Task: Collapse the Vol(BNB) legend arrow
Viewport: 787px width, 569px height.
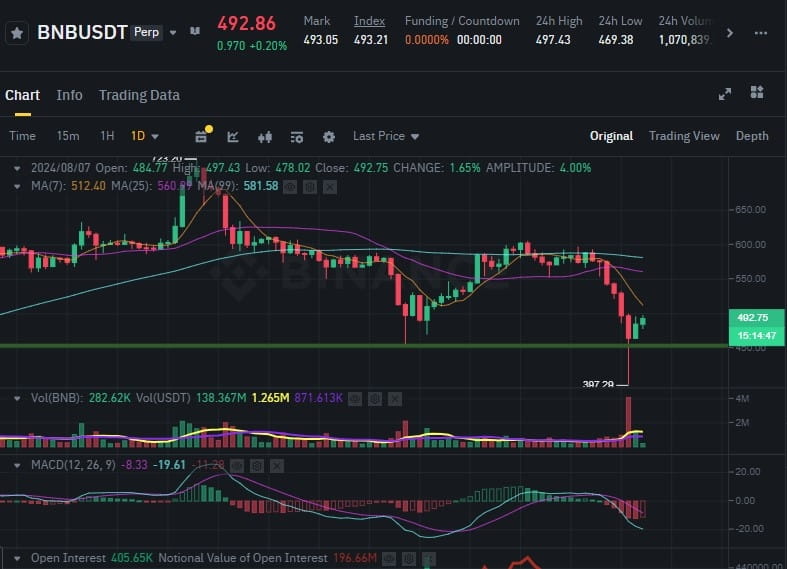Action: [17, 398]
